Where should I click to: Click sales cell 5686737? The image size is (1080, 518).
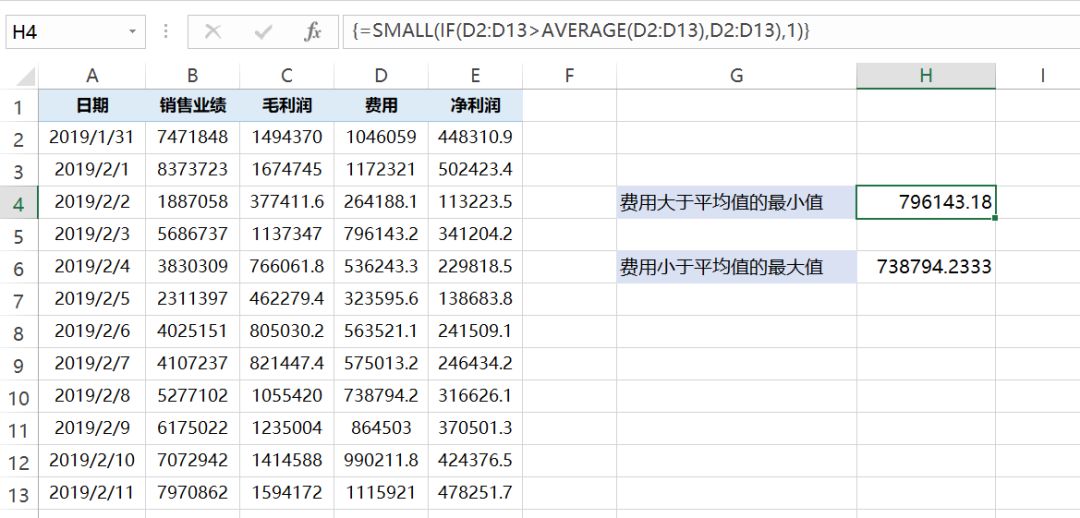pos(192,234)
